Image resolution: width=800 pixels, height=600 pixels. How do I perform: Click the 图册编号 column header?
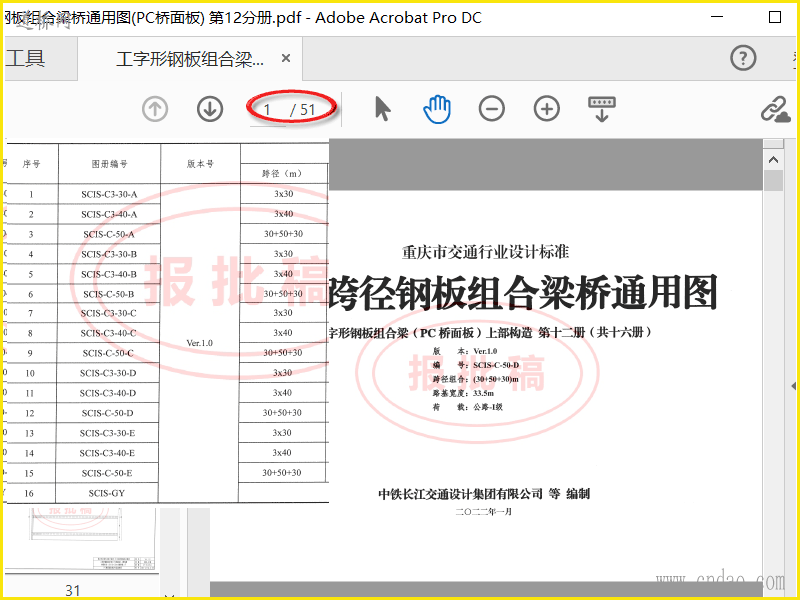(109, 164)
